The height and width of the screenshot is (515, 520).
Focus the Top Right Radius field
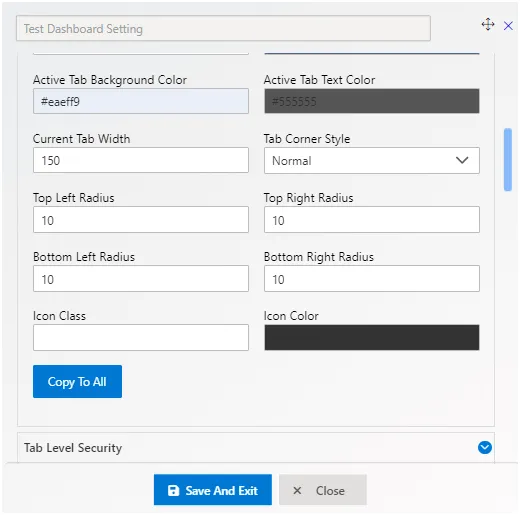[x=372, y=220]
